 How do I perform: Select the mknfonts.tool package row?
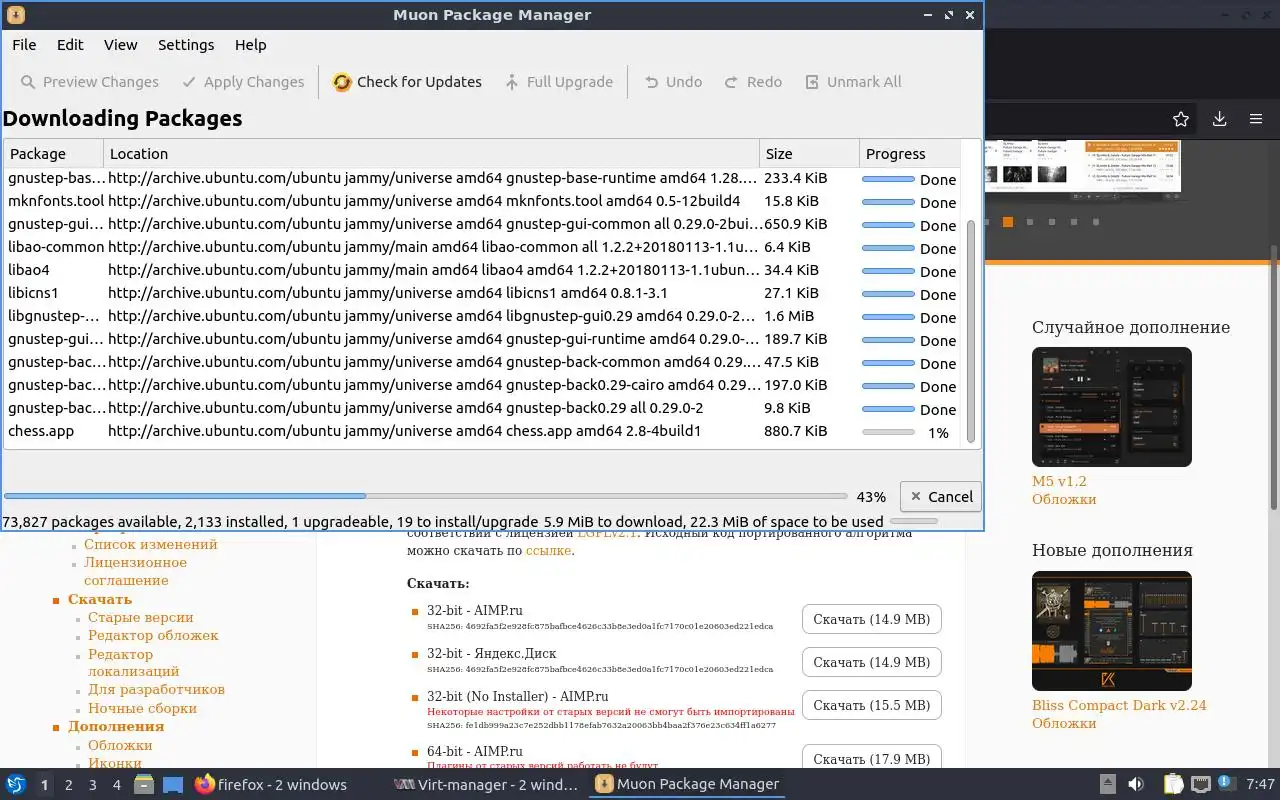[482, 201]
